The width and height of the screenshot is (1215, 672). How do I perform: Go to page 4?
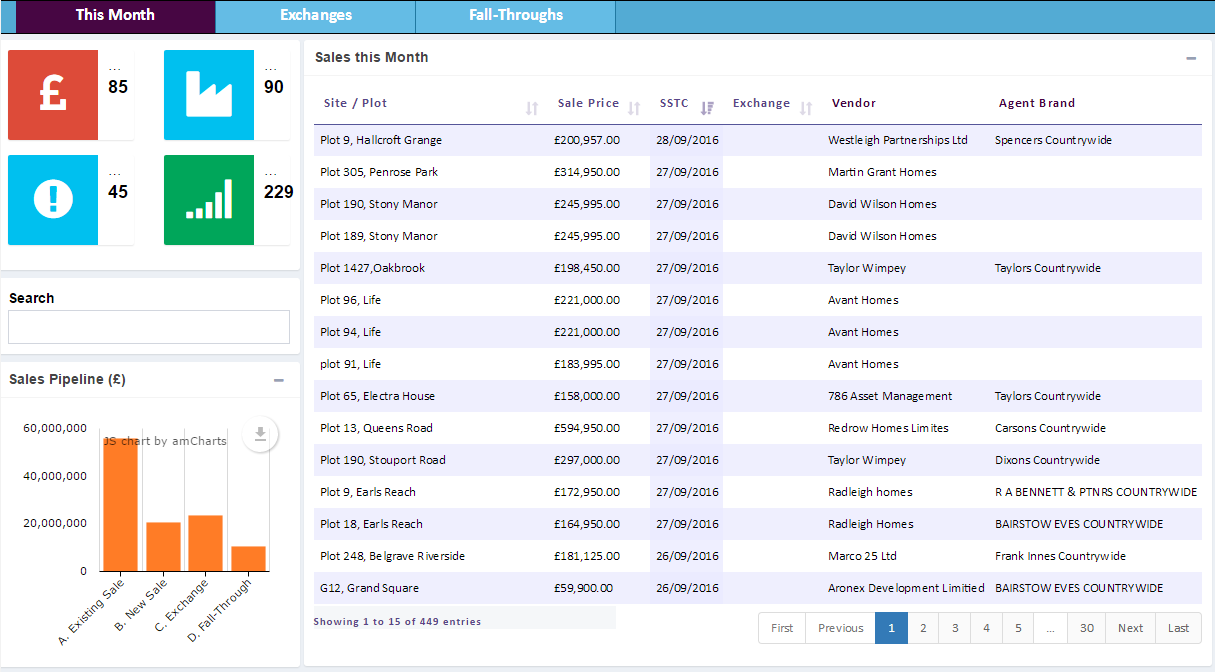tap(986, 628)
